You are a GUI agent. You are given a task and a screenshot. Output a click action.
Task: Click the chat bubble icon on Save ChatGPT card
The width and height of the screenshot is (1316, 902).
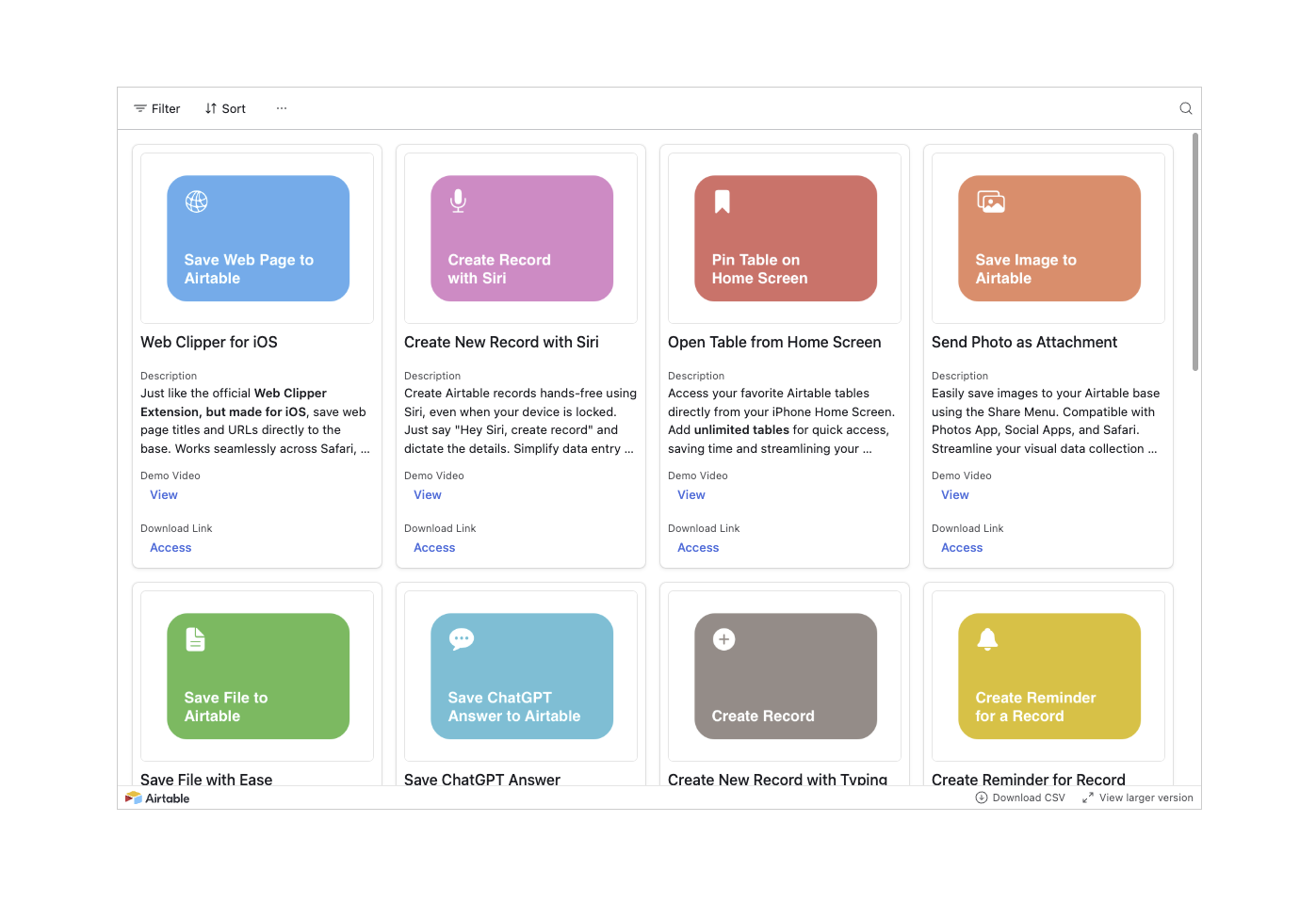point(462,639)
